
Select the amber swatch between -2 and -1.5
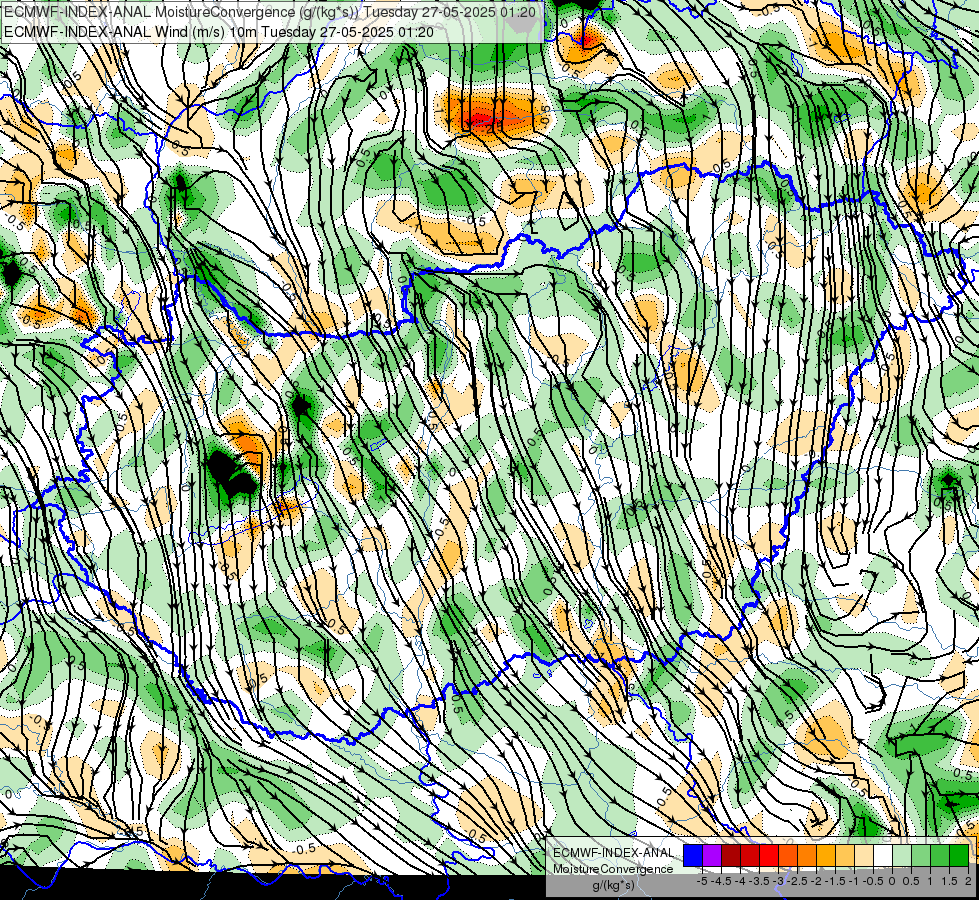point(826,855)
